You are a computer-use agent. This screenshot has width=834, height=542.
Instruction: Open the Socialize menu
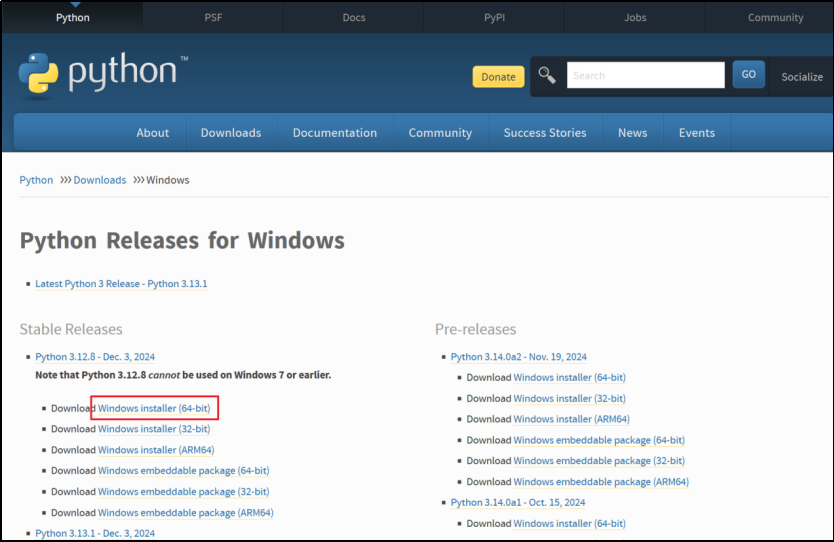802,77
